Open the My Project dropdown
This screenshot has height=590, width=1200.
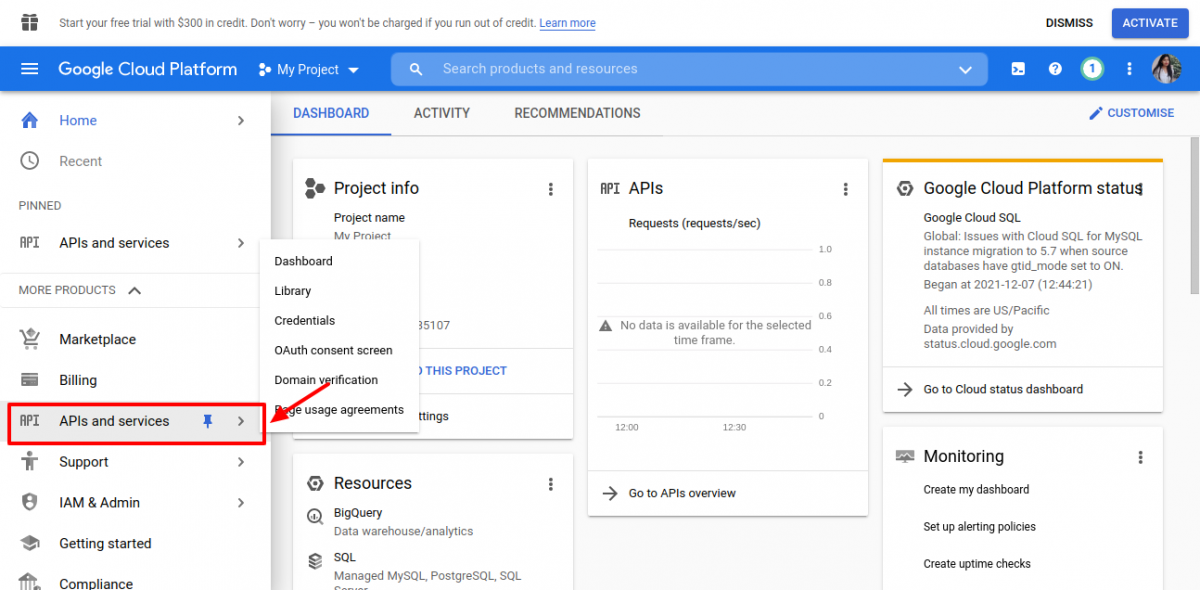309,69
